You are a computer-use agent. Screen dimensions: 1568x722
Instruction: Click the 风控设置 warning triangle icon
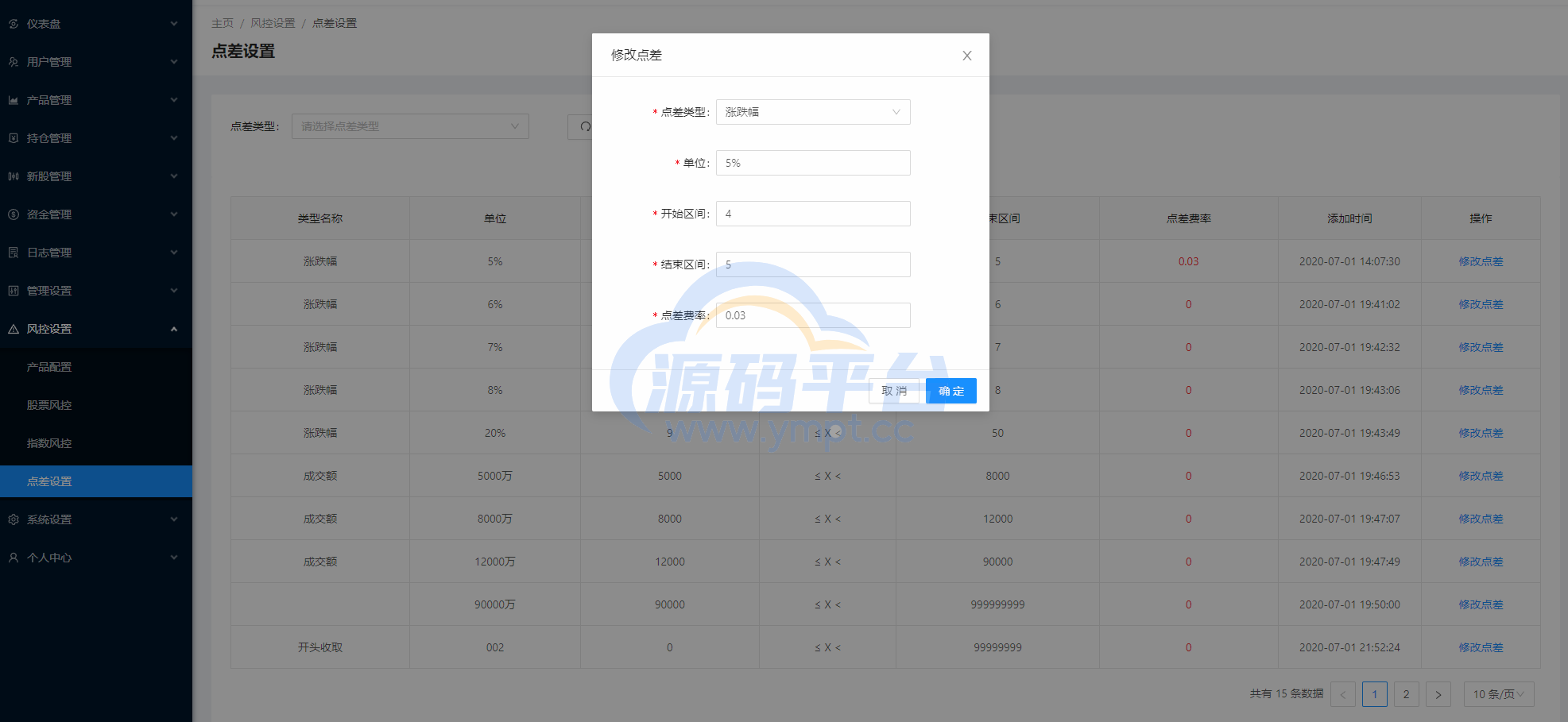14,329
